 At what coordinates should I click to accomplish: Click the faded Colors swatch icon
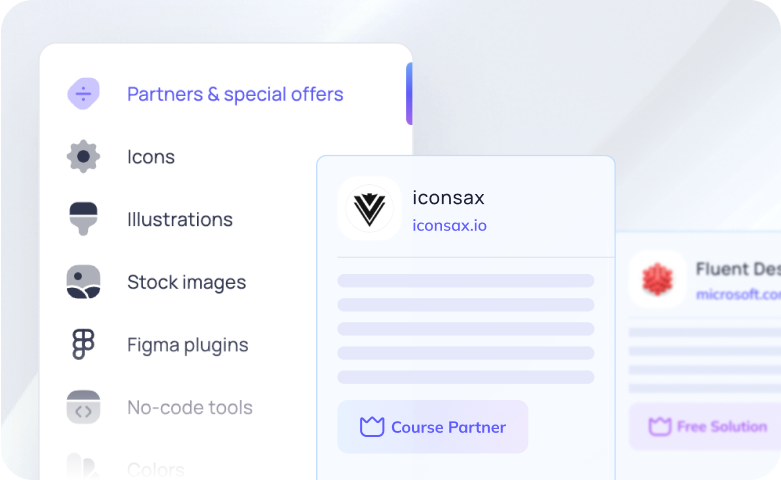pyautogui.click(x=82, y=467)
